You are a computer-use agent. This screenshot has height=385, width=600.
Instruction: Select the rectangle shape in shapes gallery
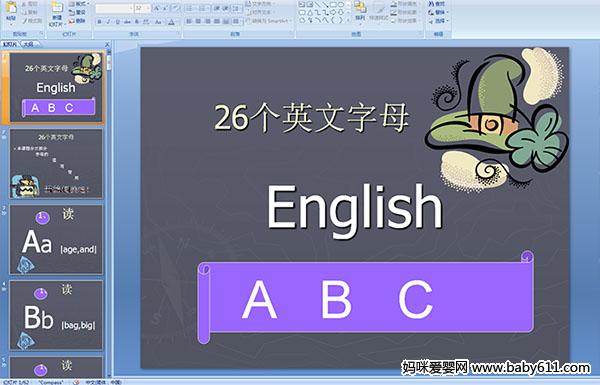click(333, 5)
